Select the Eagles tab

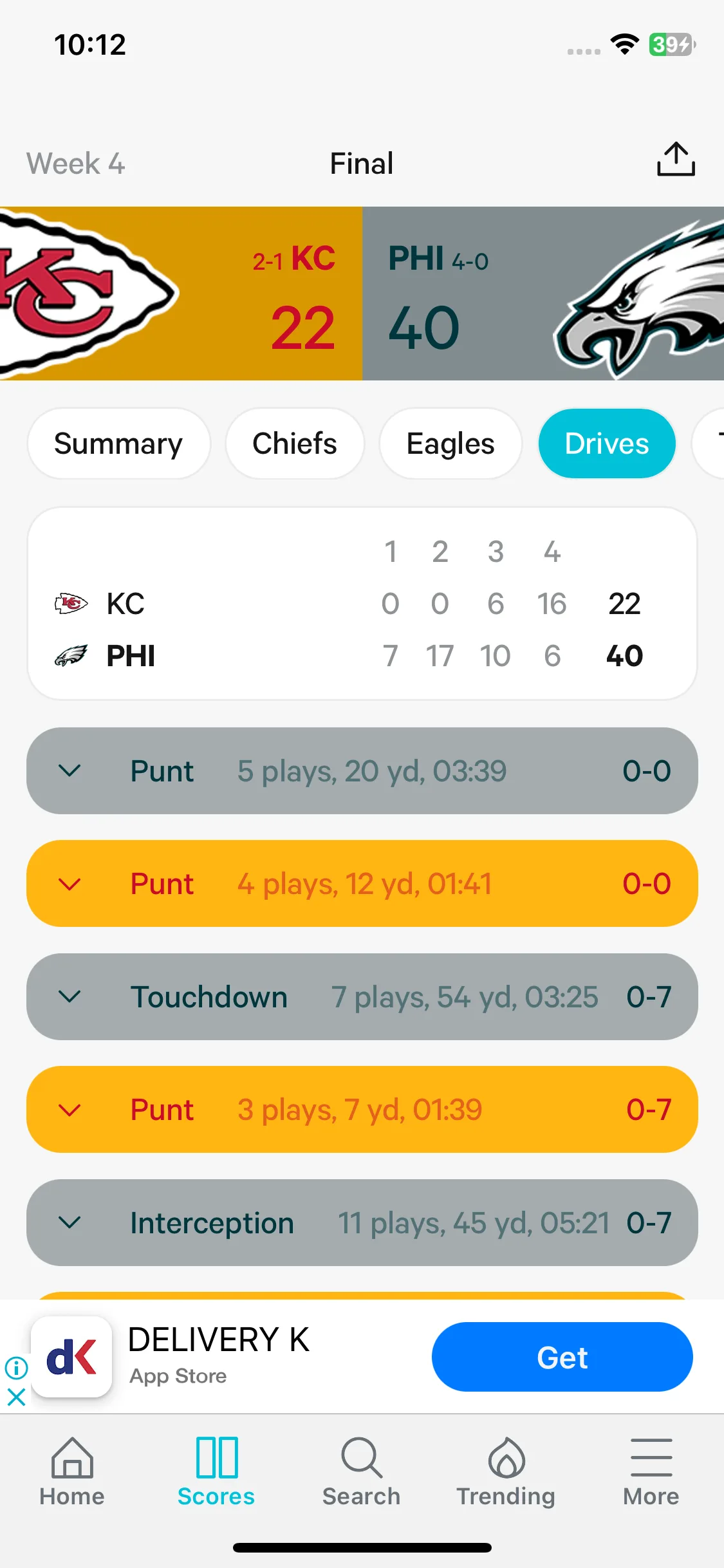click(x=450, y=443)
